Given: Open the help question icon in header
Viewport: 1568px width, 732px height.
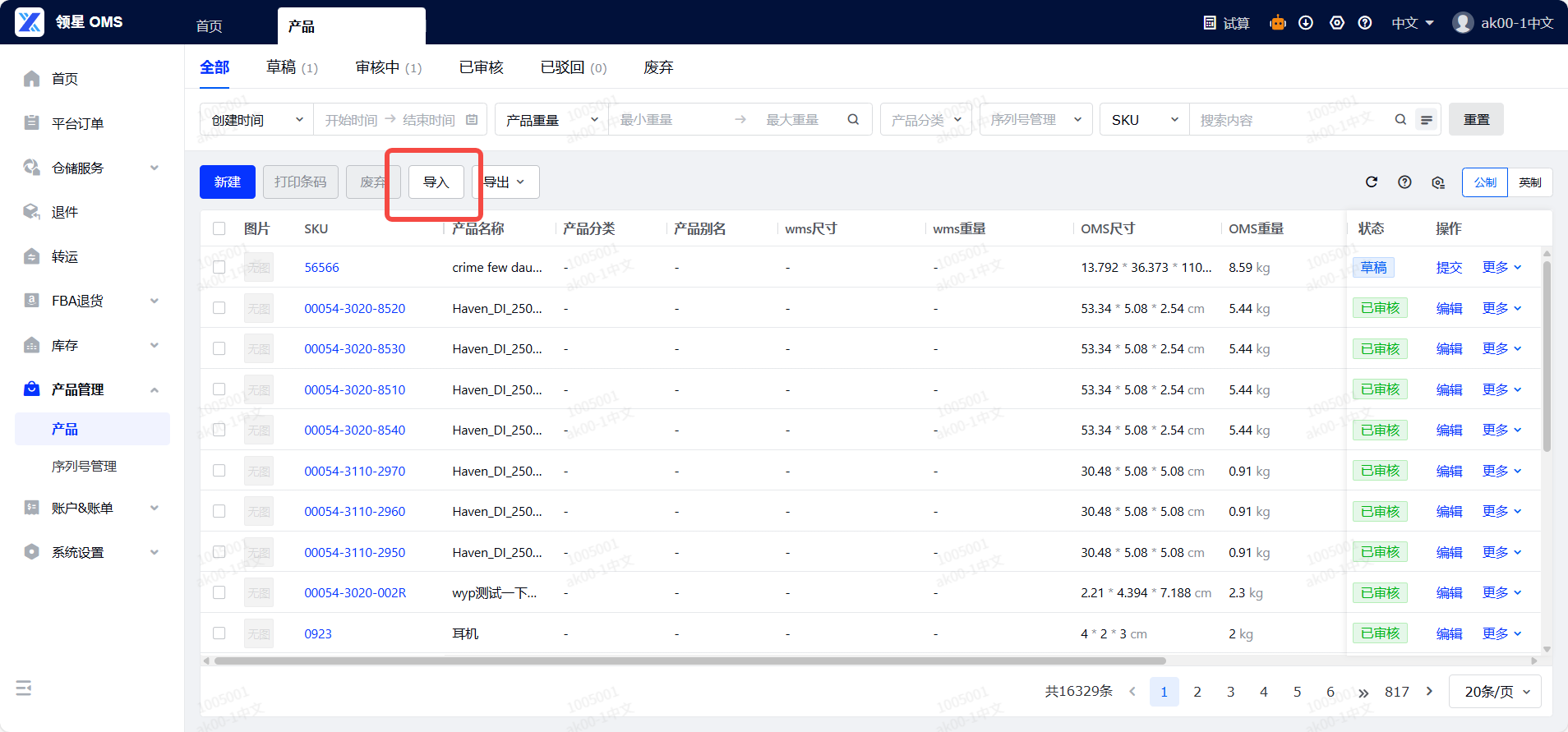Looking at the screenshot, I should click(1365, 23).
